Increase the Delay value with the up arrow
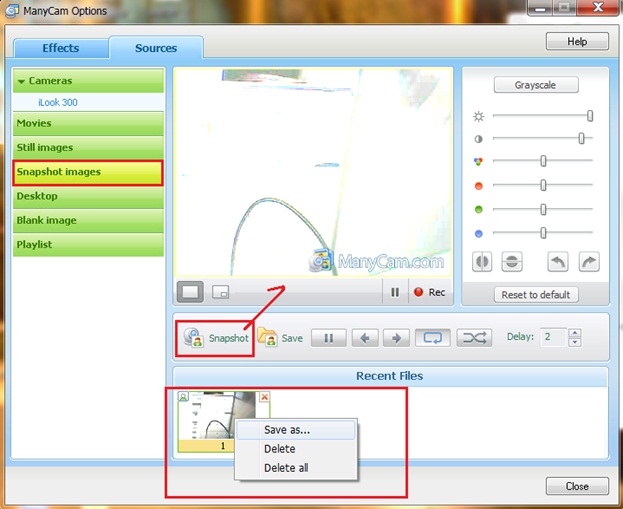The width and height of the screenshot is (623, 509). (575, 333)
